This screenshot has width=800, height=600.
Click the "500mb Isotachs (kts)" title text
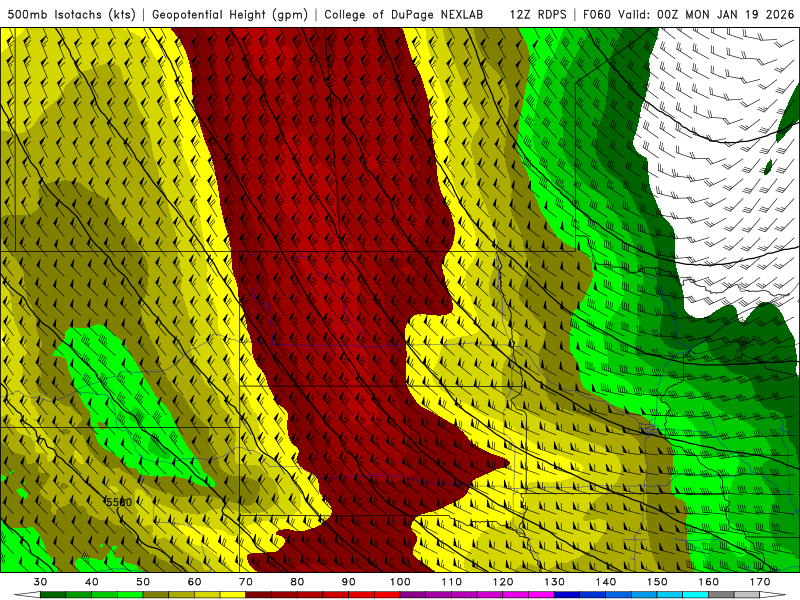pyautogui.click(x=71, y=14)
